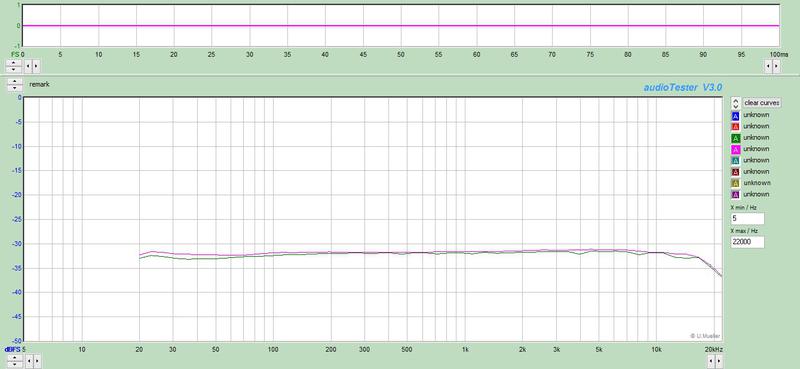This screenshot has height=369, width=800.
Task: Click the X min / Hz field
Action: (747, 218)
